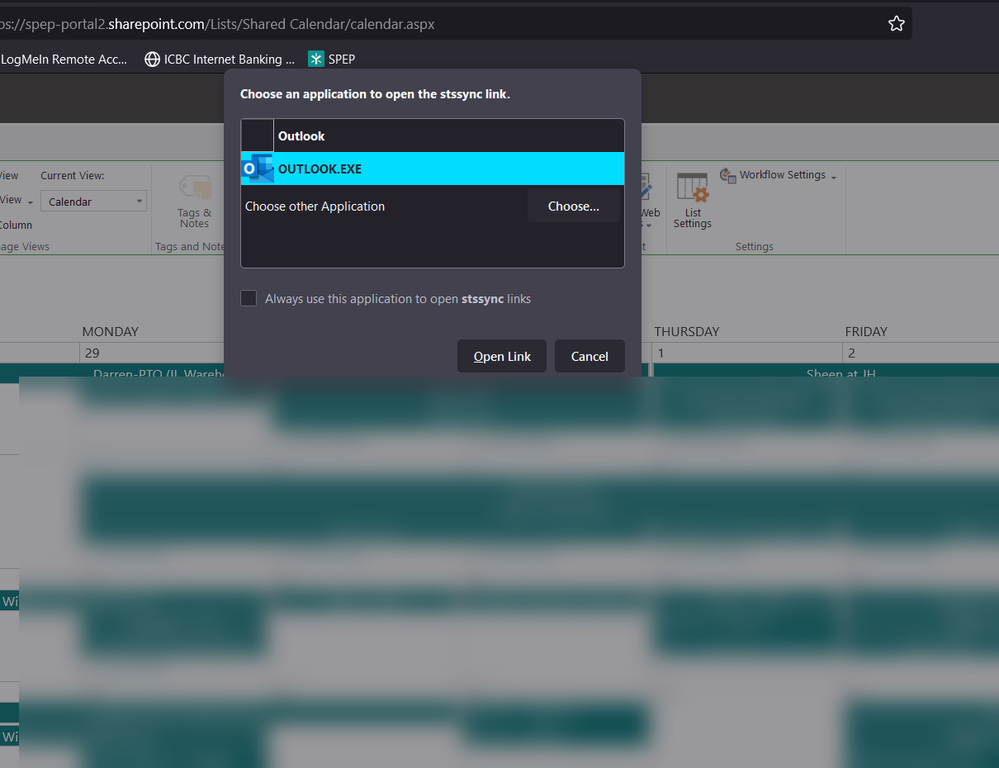Open the ICBC Internet Banking bookmark

(220, 59)
